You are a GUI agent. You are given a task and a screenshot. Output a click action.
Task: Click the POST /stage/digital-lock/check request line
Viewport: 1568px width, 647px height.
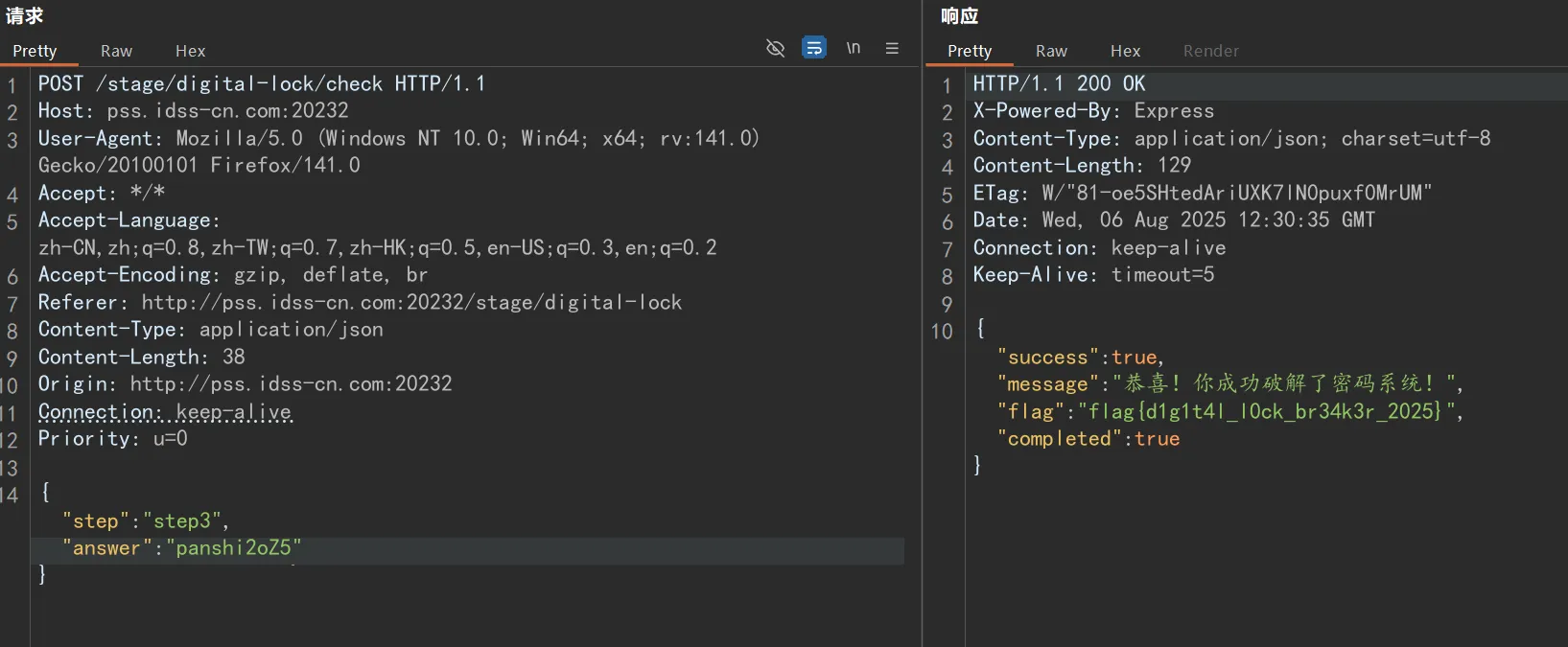click(261, 84)
